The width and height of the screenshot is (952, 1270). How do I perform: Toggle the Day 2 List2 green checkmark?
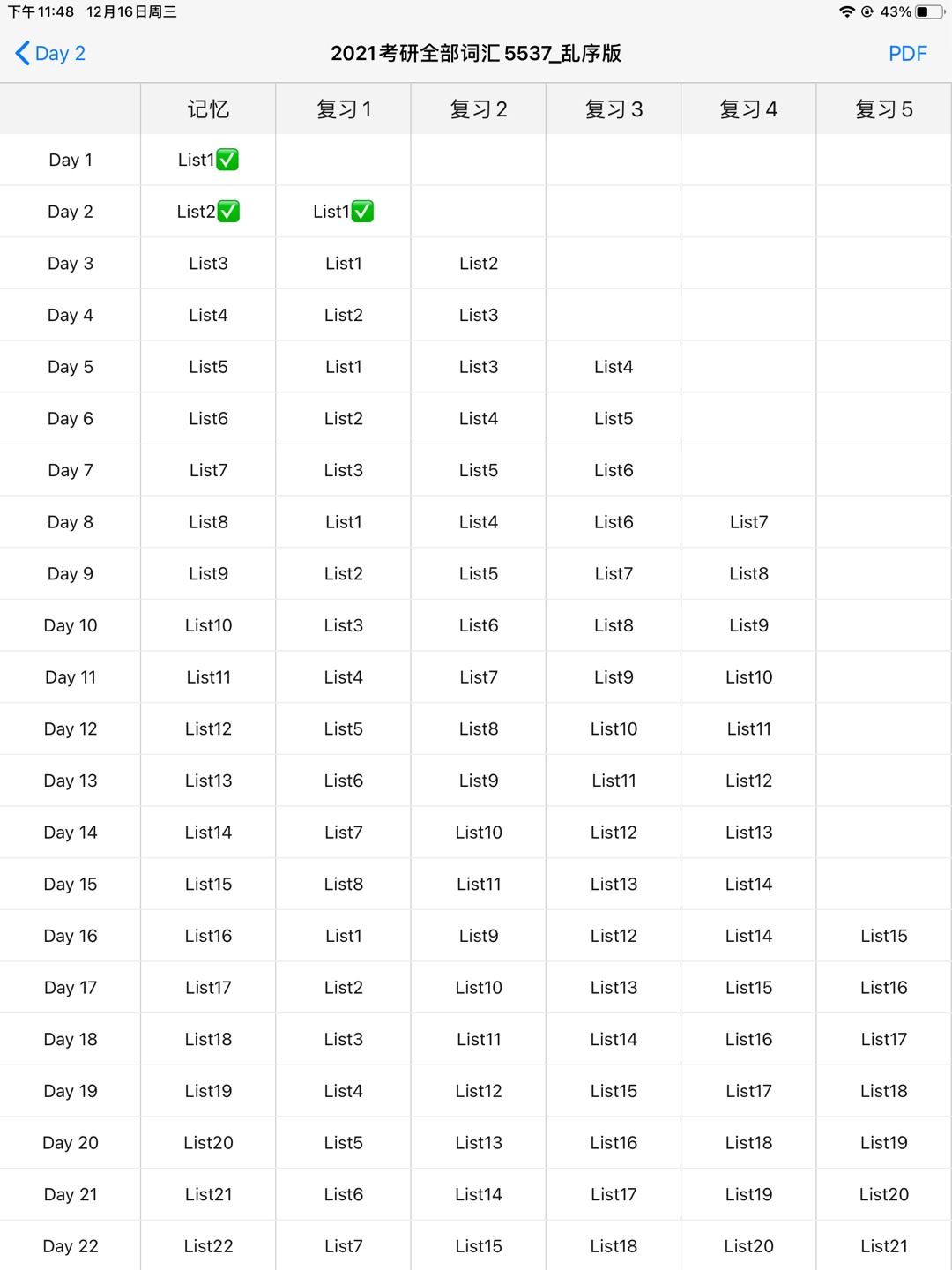(228, 212)
